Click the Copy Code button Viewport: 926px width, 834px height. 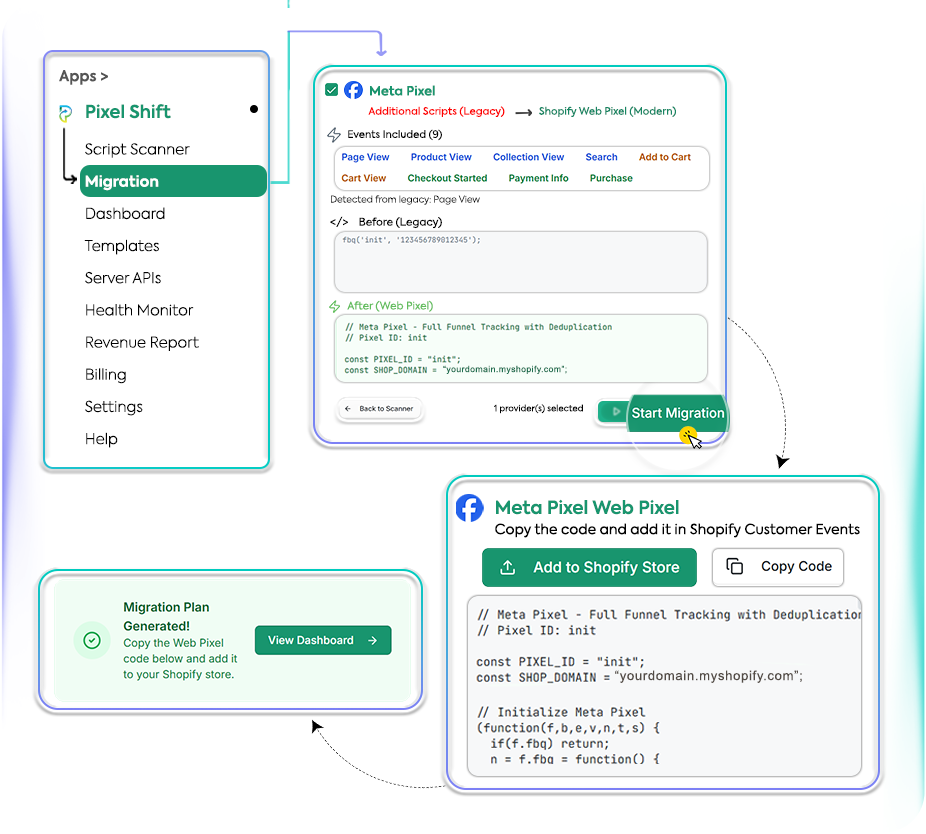point(778,567)
